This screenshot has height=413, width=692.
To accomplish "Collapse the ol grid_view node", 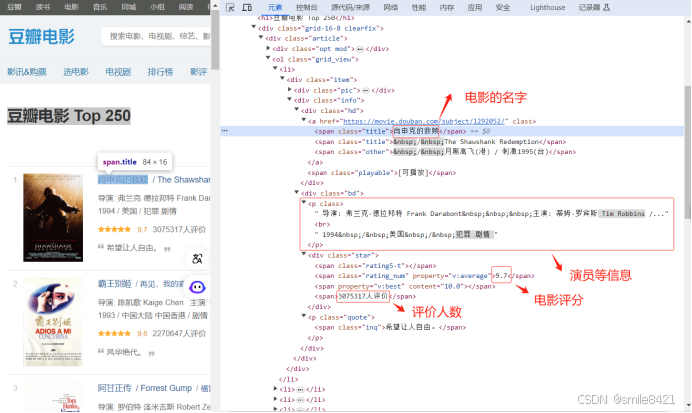I will (268, 58).
